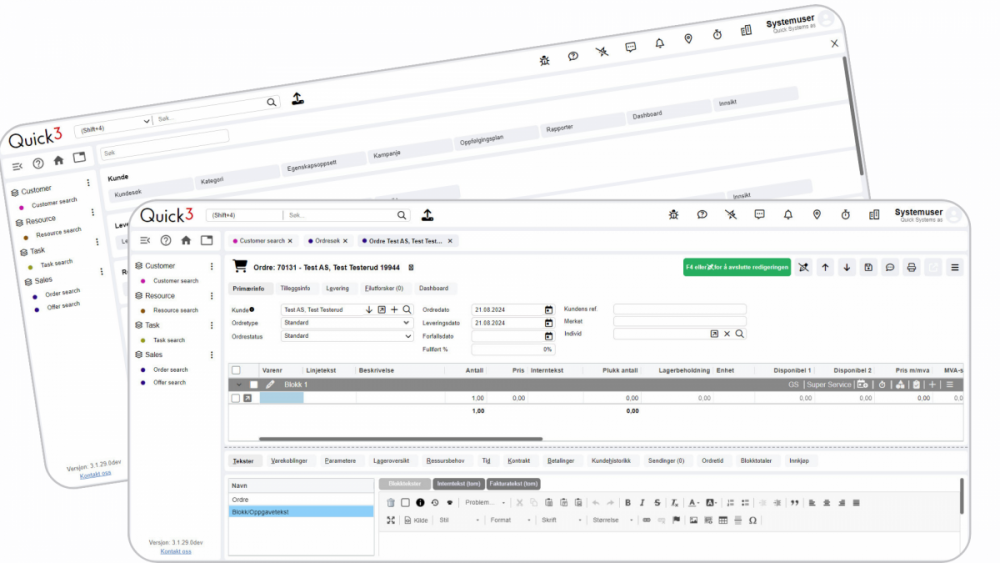Tick the select-all checkbox in the order lines header
Image resolution: width=1000 pixels, height=563 pixels.
[236, 370]
